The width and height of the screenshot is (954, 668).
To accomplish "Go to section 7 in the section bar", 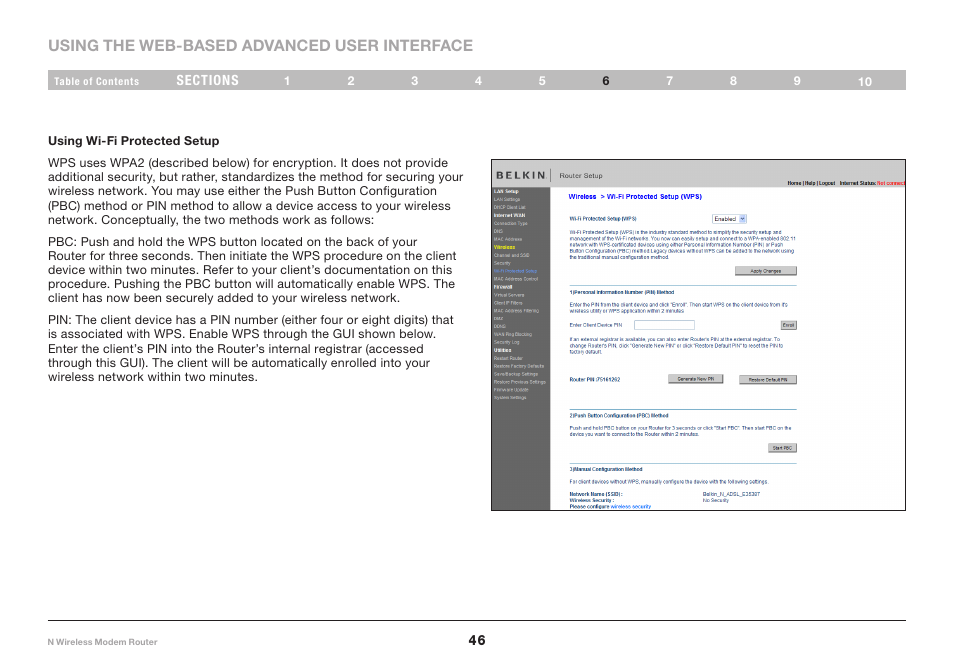I will (x=669, y=81).
